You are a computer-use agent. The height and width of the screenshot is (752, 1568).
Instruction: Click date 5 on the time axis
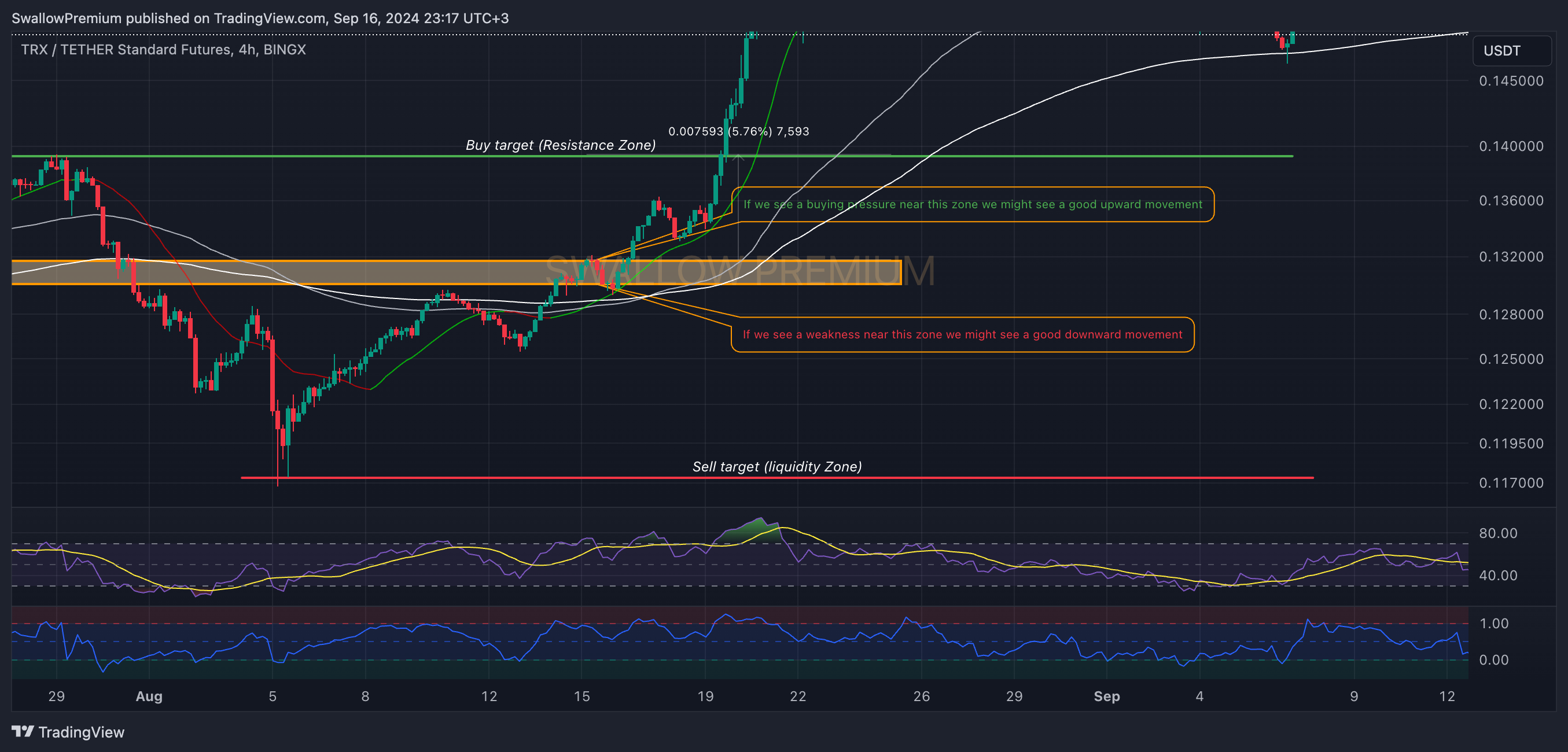pyautogui.click(x=273, y=696)
